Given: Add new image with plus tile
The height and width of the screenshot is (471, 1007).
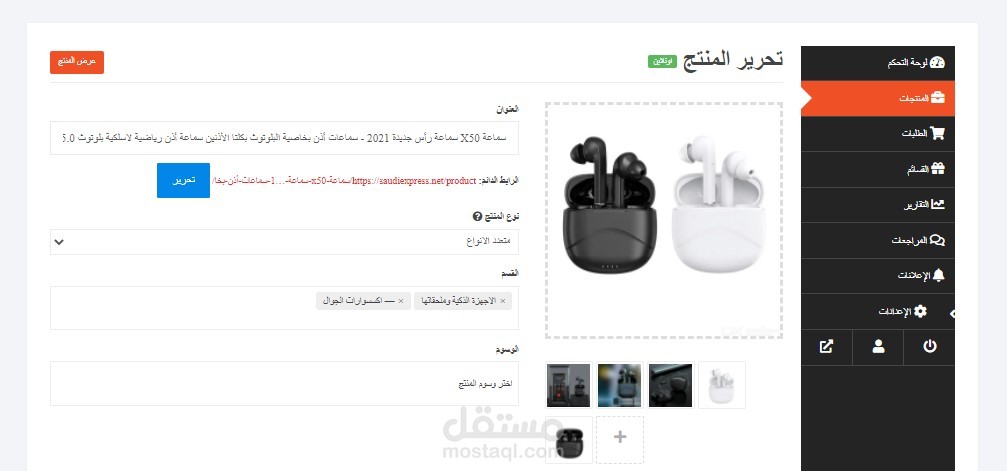Looking at the screenshot, I should (x=620, y=438).
